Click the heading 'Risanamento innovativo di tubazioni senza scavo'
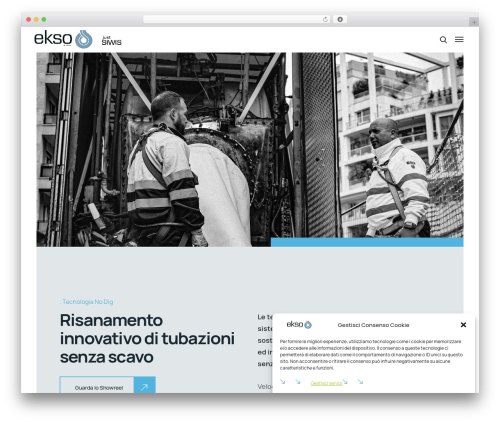Viewport: 500px width, 423px height. click(x=147, y=339)
